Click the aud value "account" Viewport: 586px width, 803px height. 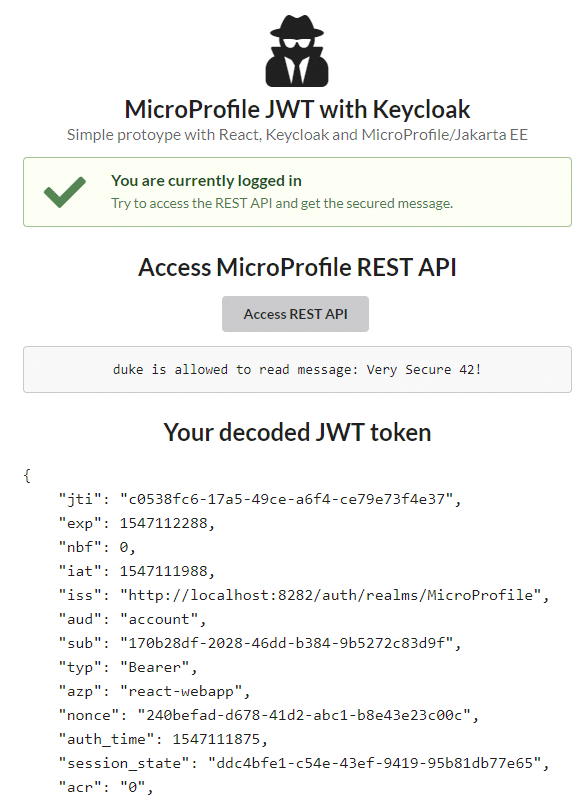pos(159,619)
